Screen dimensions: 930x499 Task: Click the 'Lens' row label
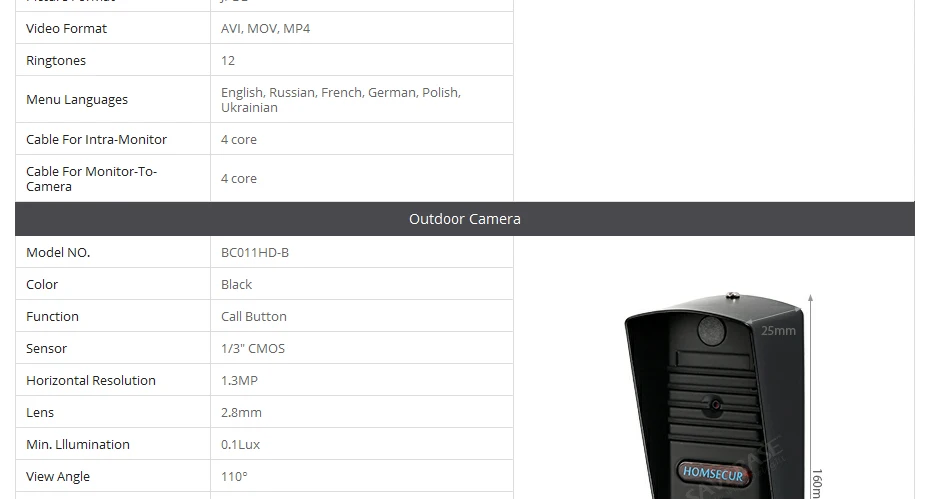[x=40, y=413]
